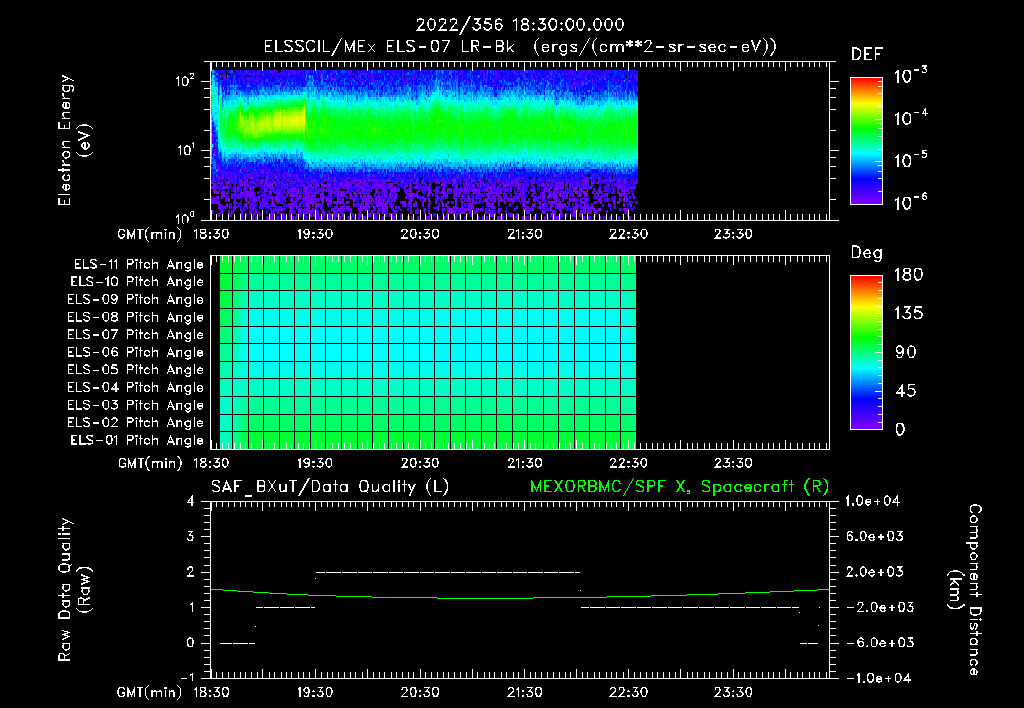Select the ELS-10 Pitch Angle row label
Viewport: 1024px width, 708px height.
[x=137, y=282]
